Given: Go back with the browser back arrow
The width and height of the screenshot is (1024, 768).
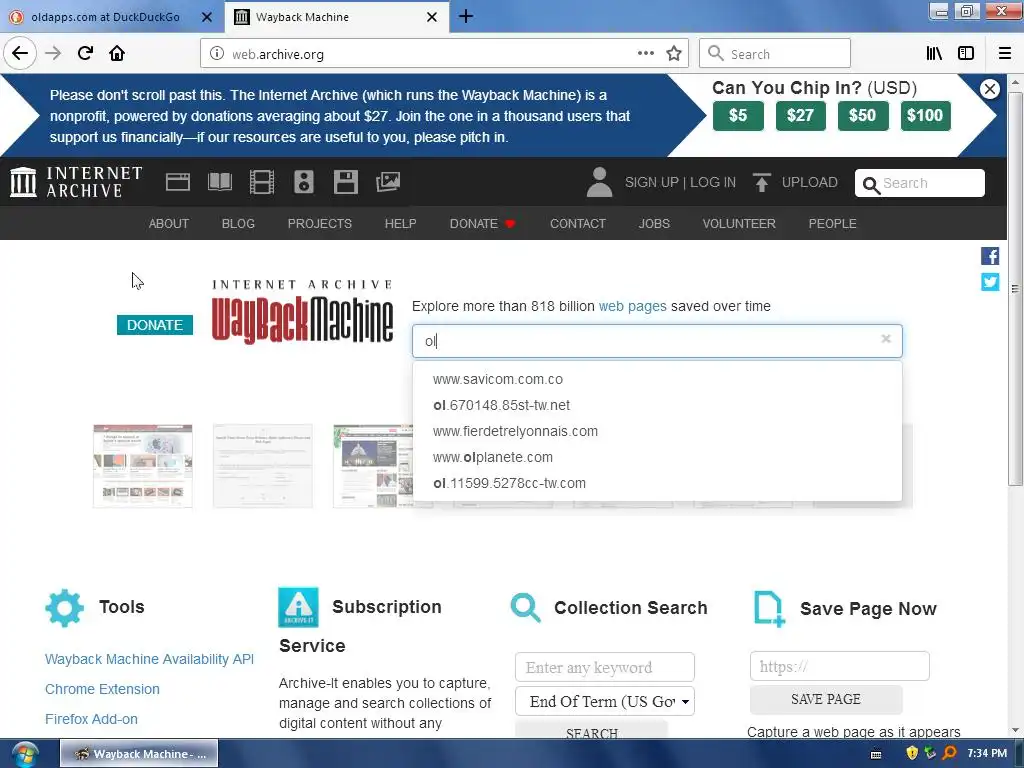Looking at the screenshot, I should (20, 53).
